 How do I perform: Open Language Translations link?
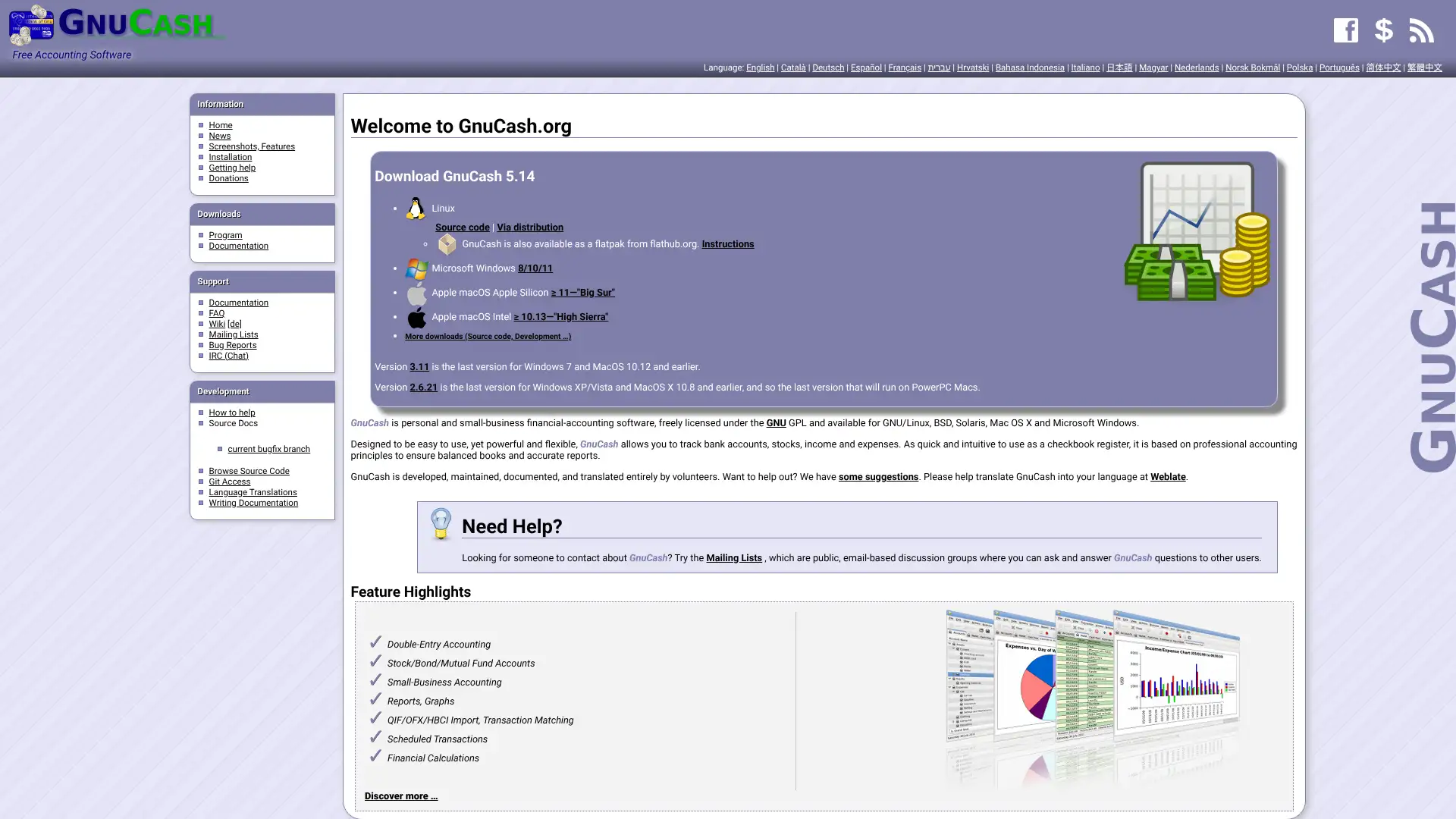253,493
